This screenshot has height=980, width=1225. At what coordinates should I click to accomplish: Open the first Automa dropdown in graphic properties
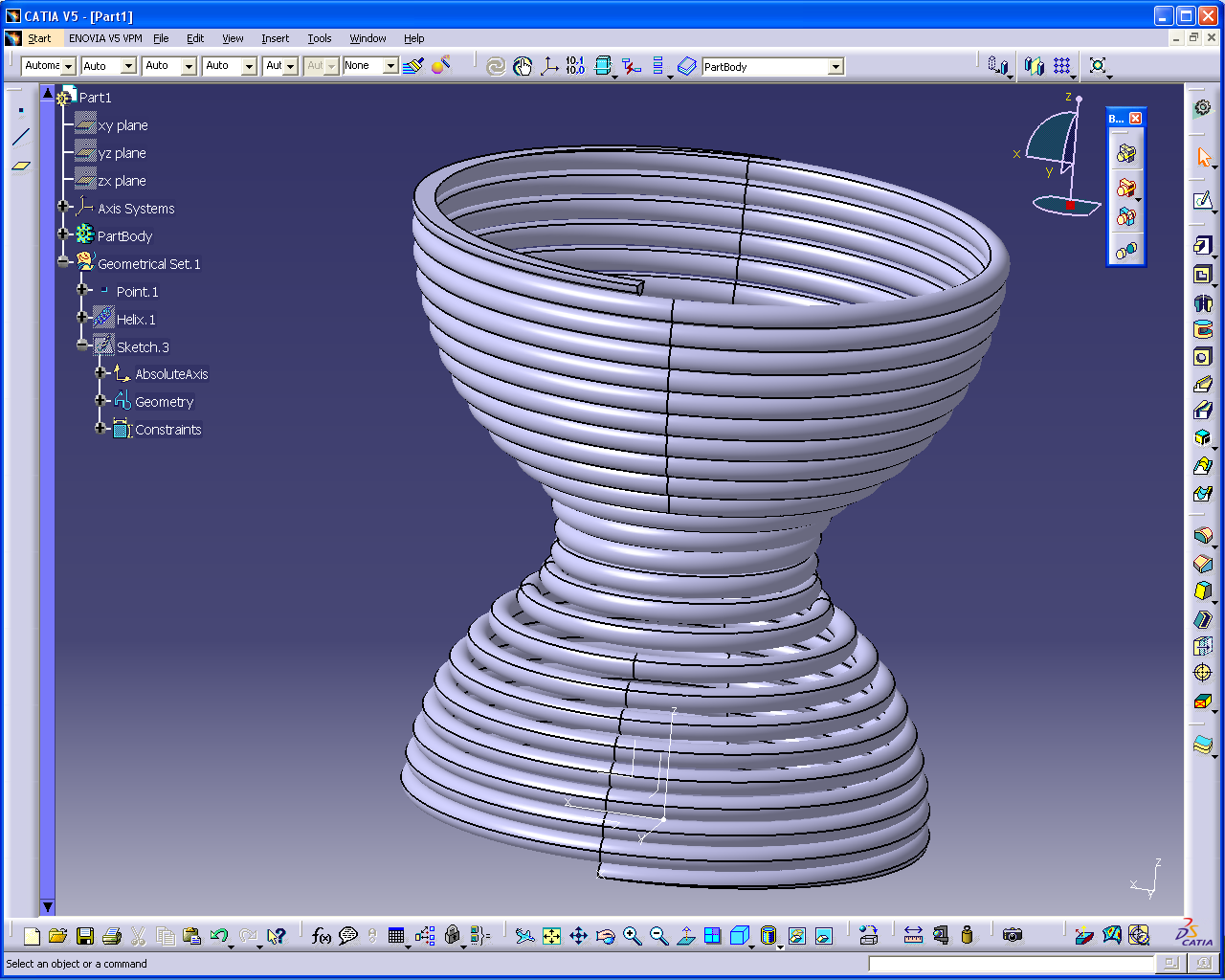point(69,66)
